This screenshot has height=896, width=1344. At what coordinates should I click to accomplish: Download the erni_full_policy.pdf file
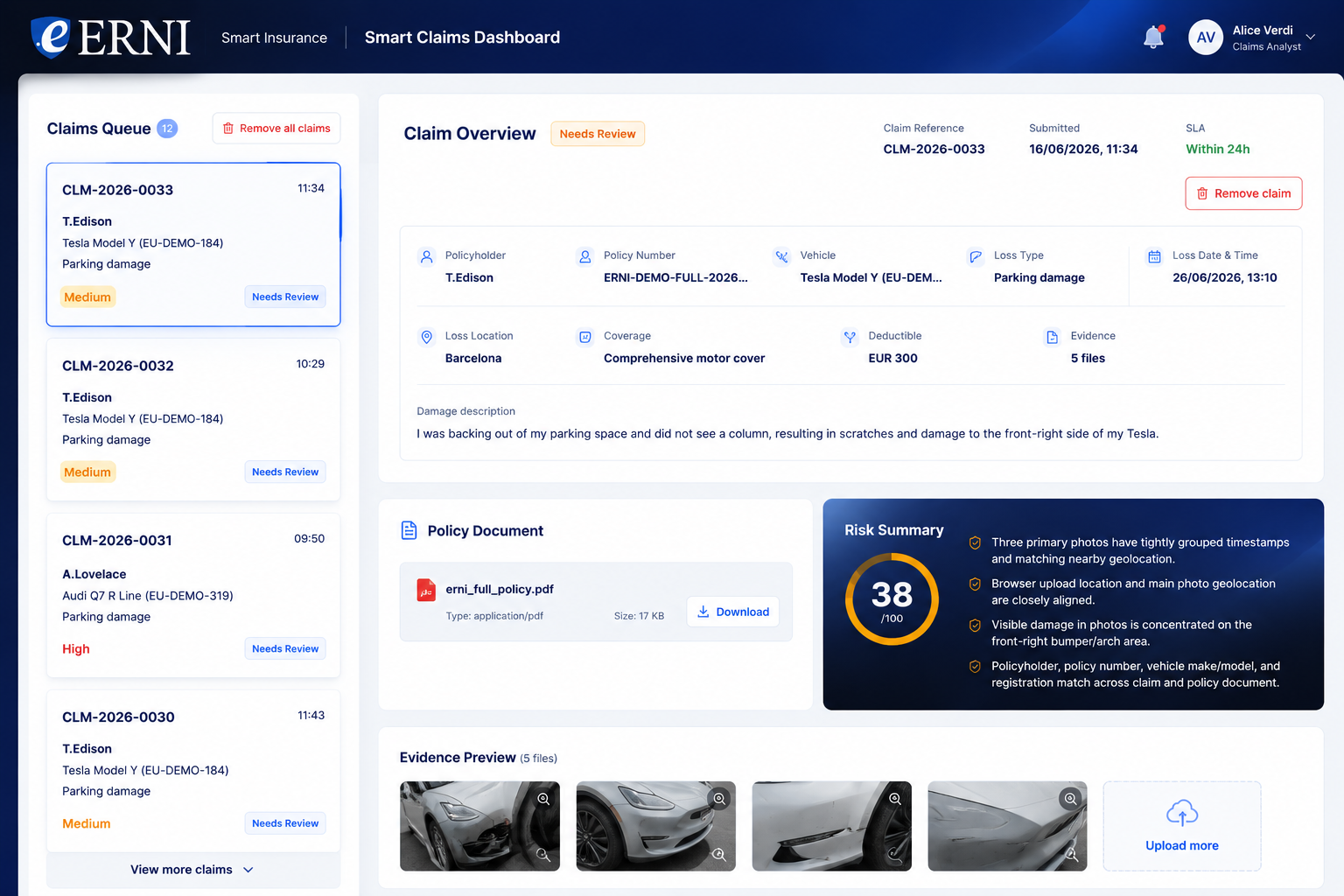click(x=733, y=612)
